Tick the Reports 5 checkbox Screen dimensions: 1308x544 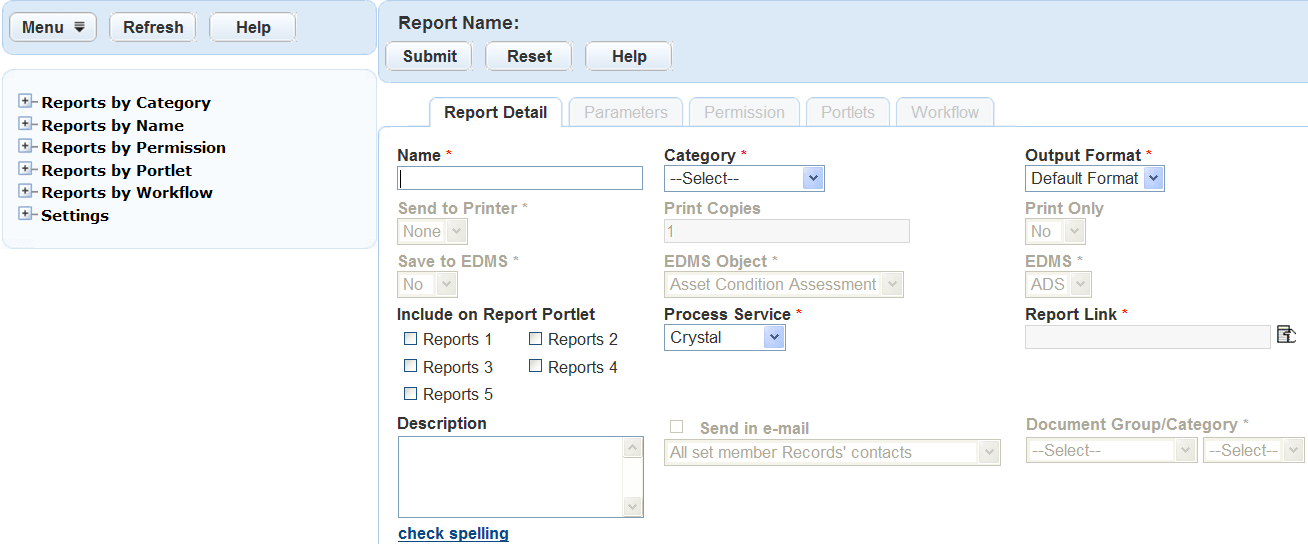[x=410, y=394]
